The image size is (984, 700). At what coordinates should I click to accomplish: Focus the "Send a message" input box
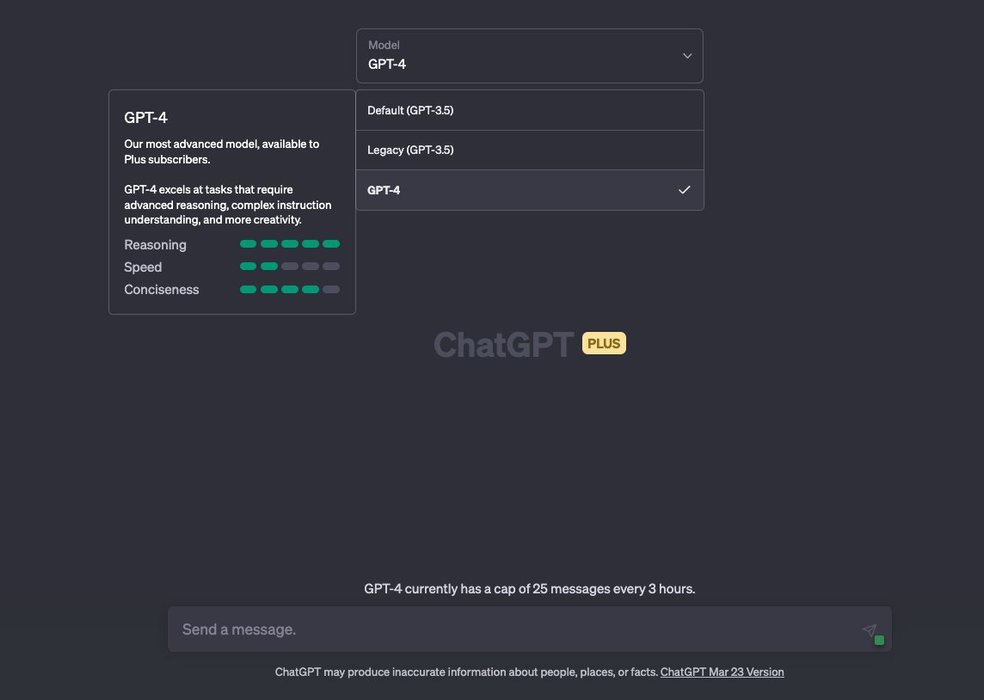(x=510, y=630)
